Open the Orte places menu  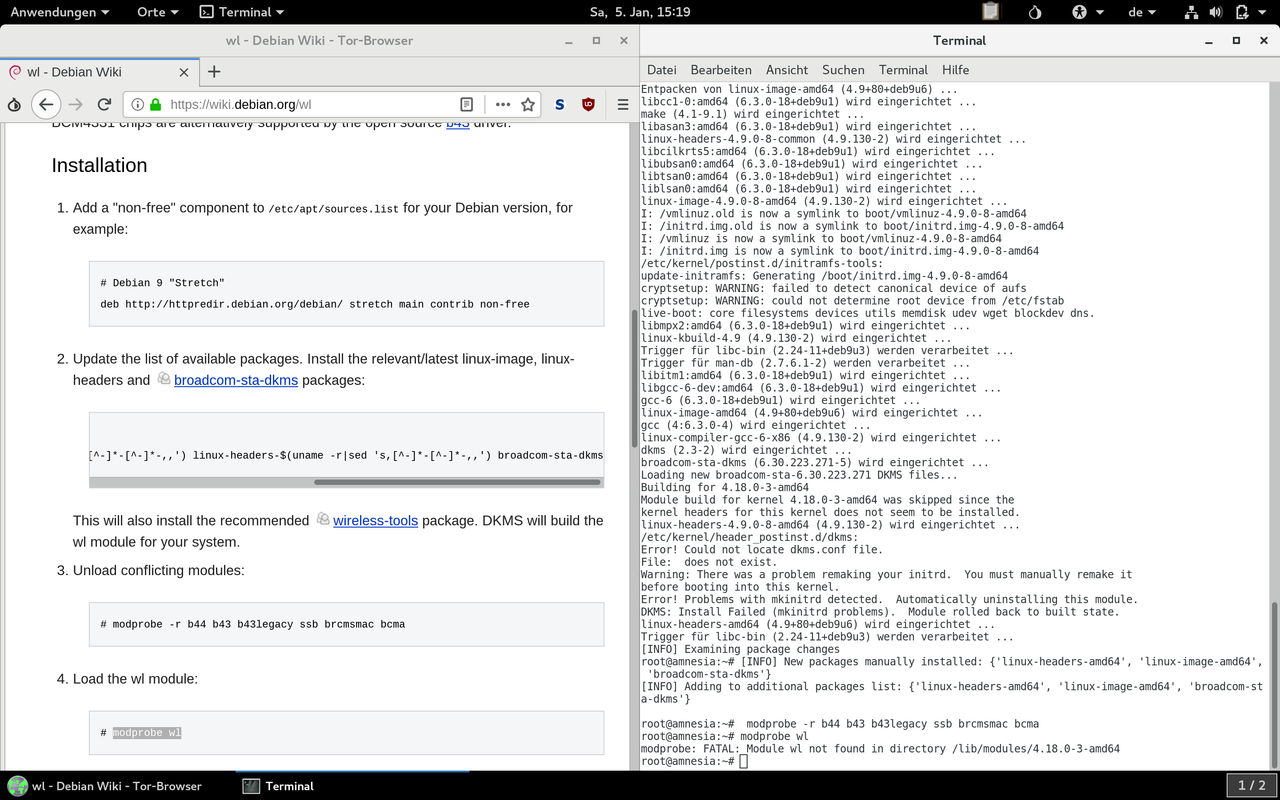click(157, 12)
